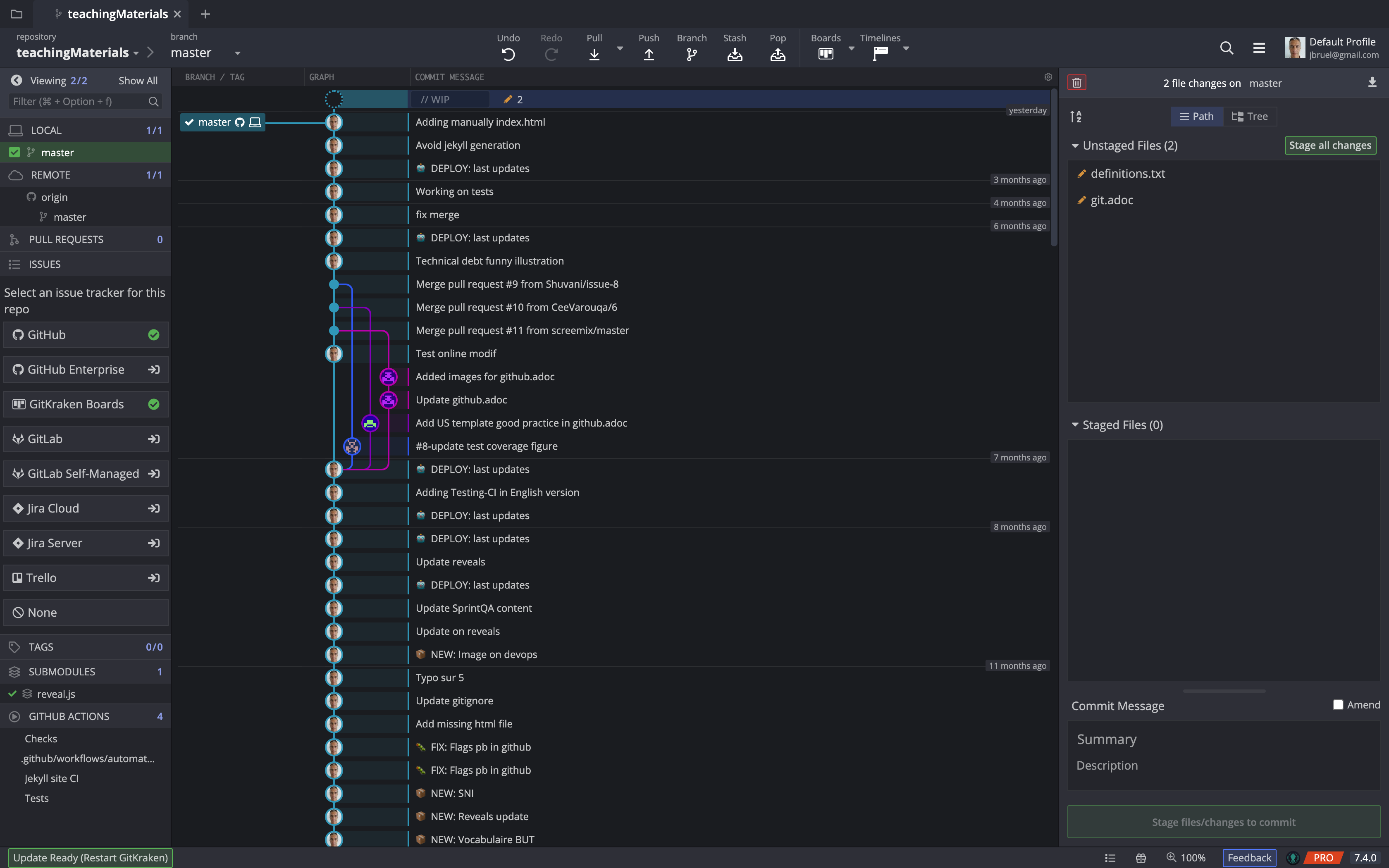The image size is (1389, 868).
Task: Switch file view to Tree mode
Action: pos(1250,116)
